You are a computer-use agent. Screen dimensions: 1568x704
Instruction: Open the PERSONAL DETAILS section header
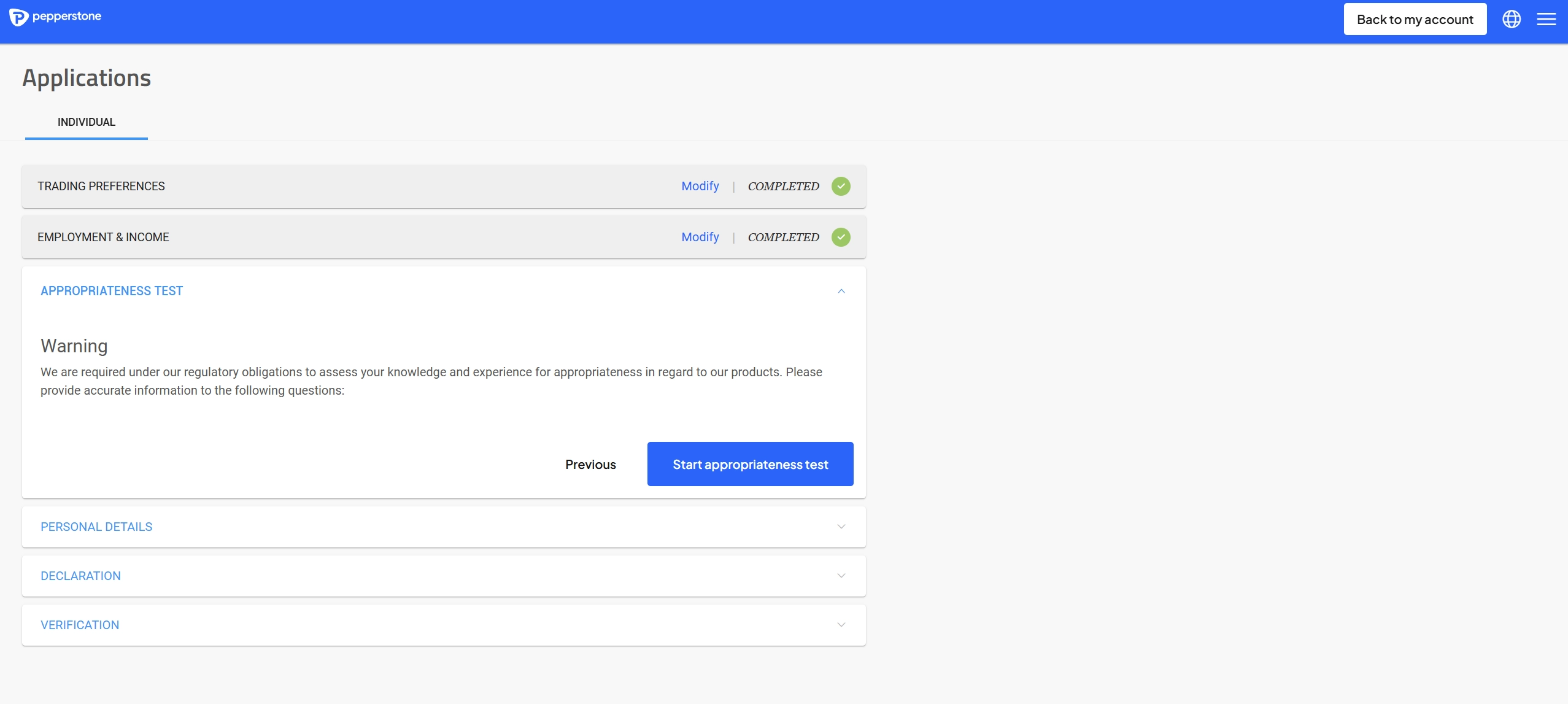click(444, 527)
